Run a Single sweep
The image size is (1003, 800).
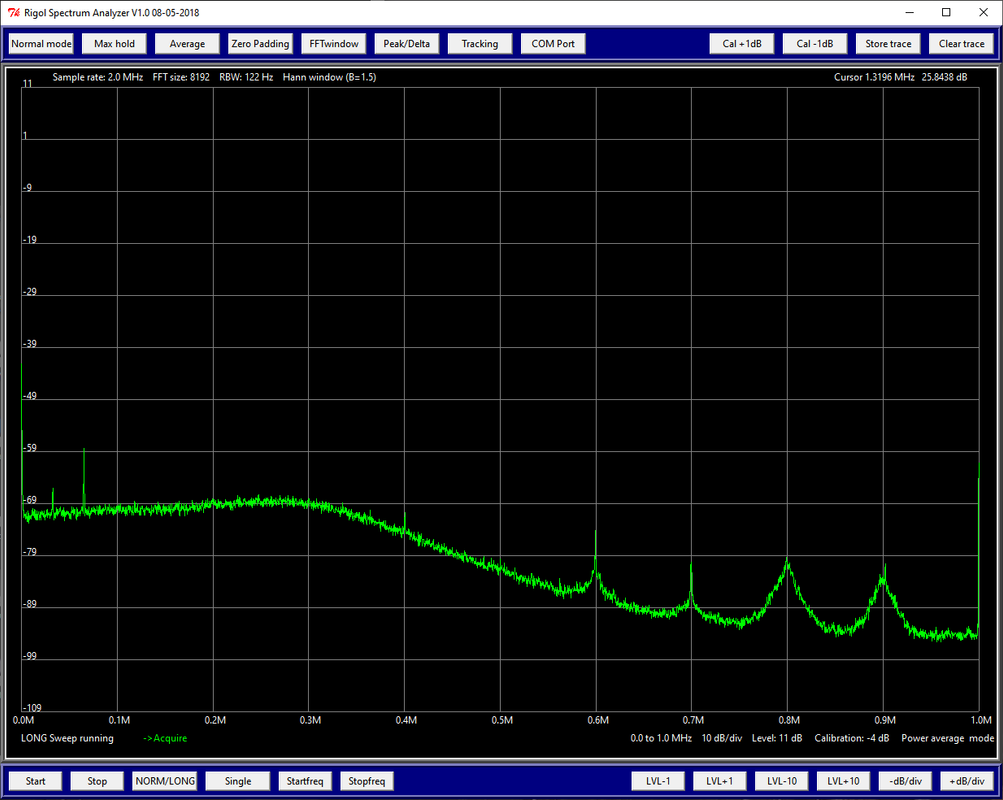(238, 781)
